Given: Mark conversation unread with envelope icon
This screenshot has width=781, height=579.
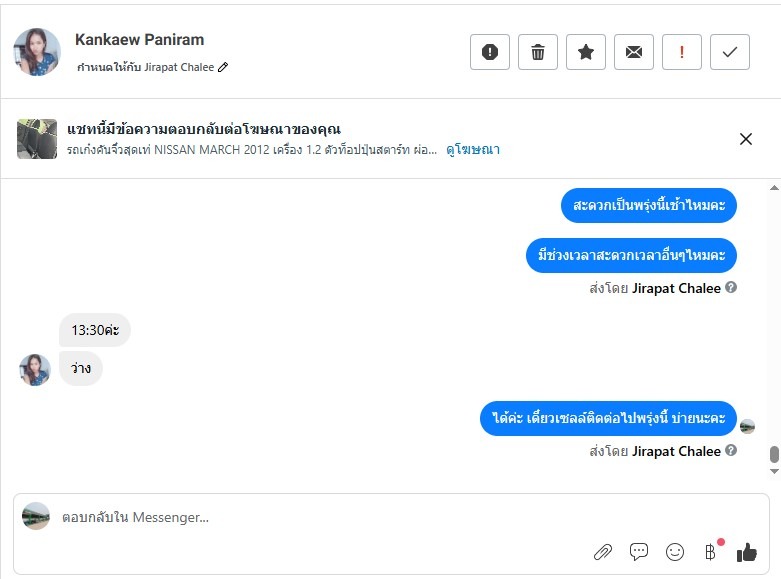Looking at the screenshot, I should pos(634,52).
